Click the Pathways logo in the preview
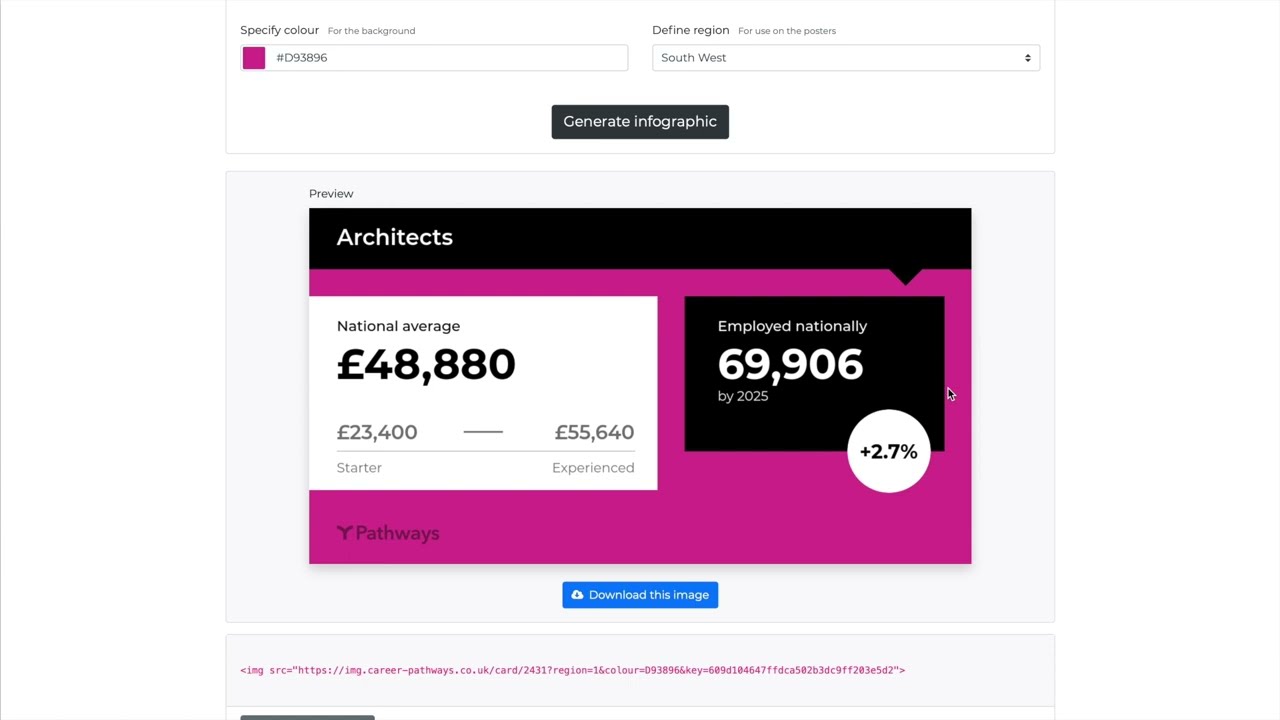The height and width of the screenshot is (720, 1280). [388, 533]
